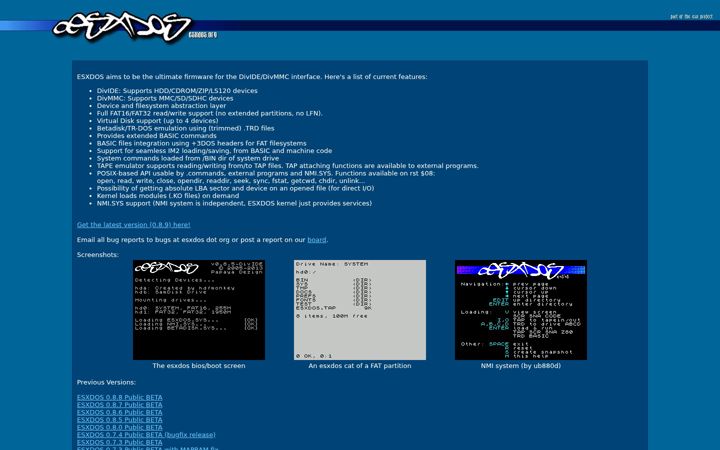Download ESXDOS 0.8.0 Public BETA
Viewport: 720px width, 450px height.
(x=119, y=427)
